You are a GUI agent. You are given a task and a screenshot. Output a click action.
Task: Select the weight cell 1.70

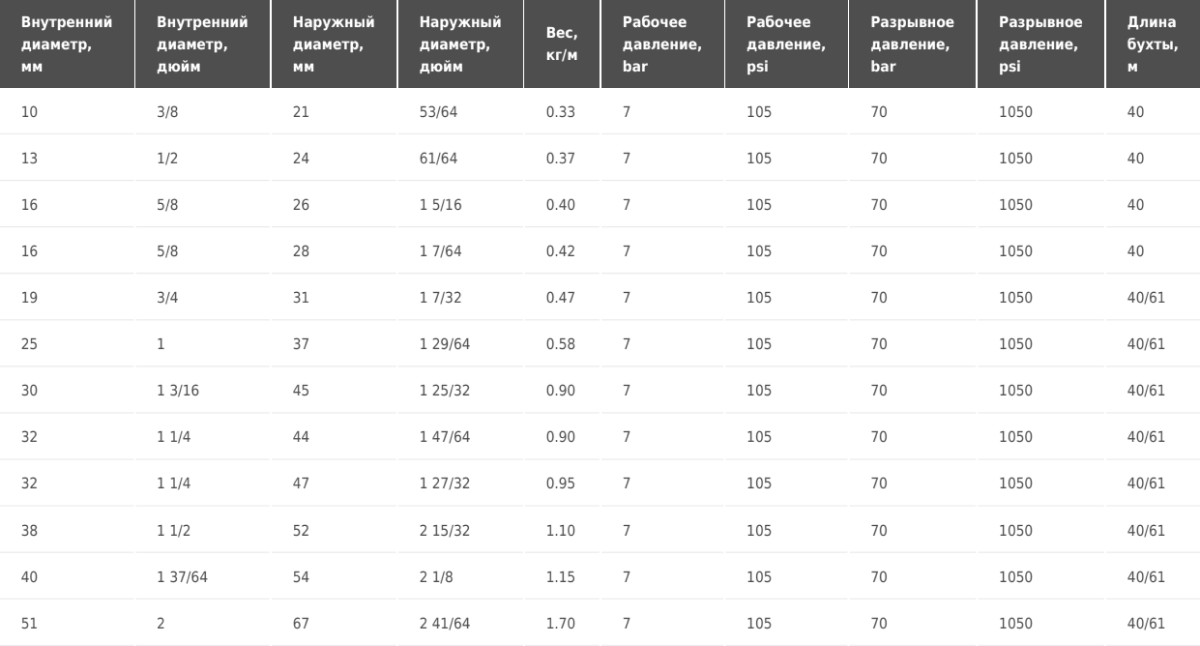562,623
